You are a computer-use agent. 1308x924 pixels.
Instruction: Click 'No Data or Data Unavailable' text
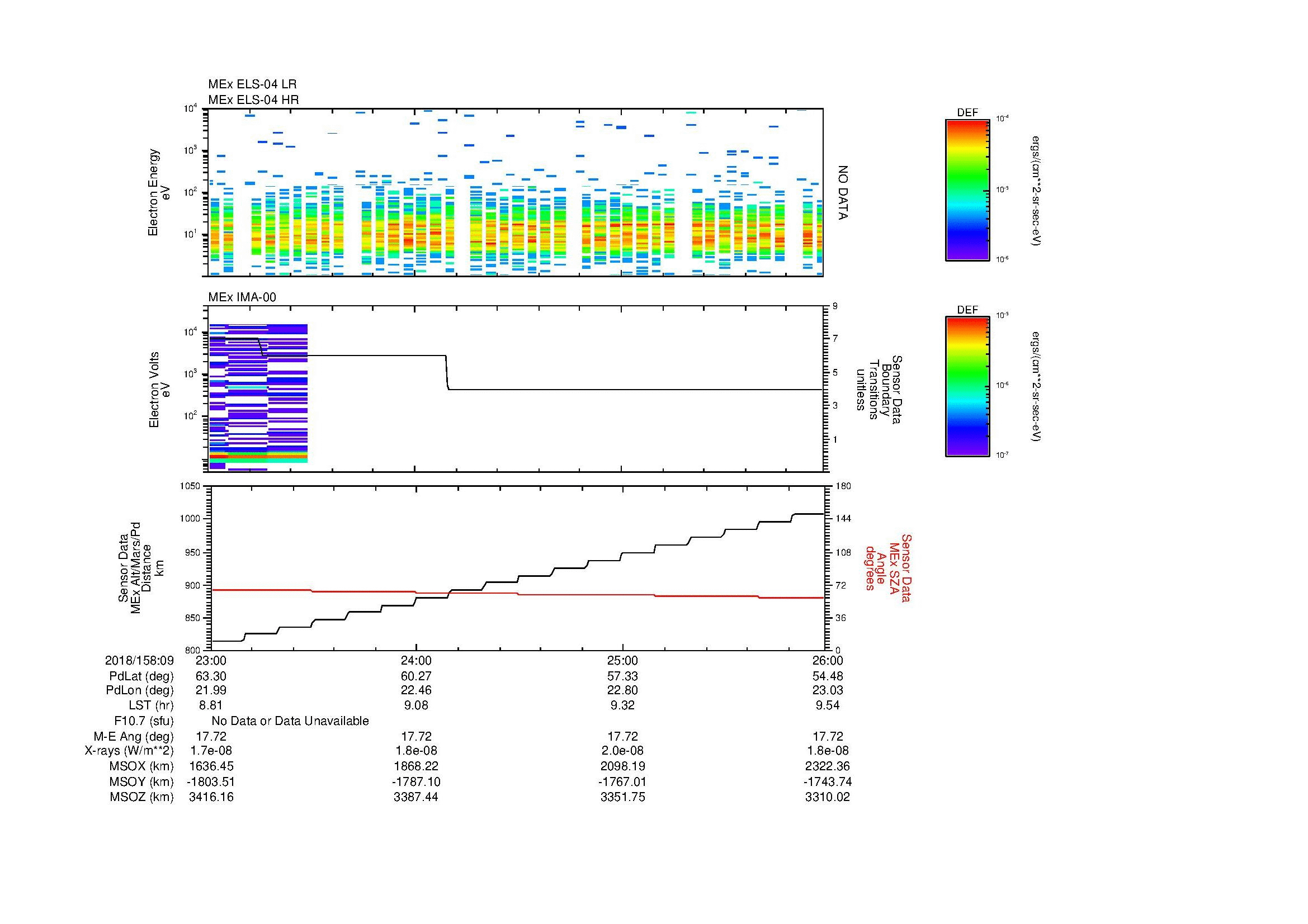tap(290, 721)
